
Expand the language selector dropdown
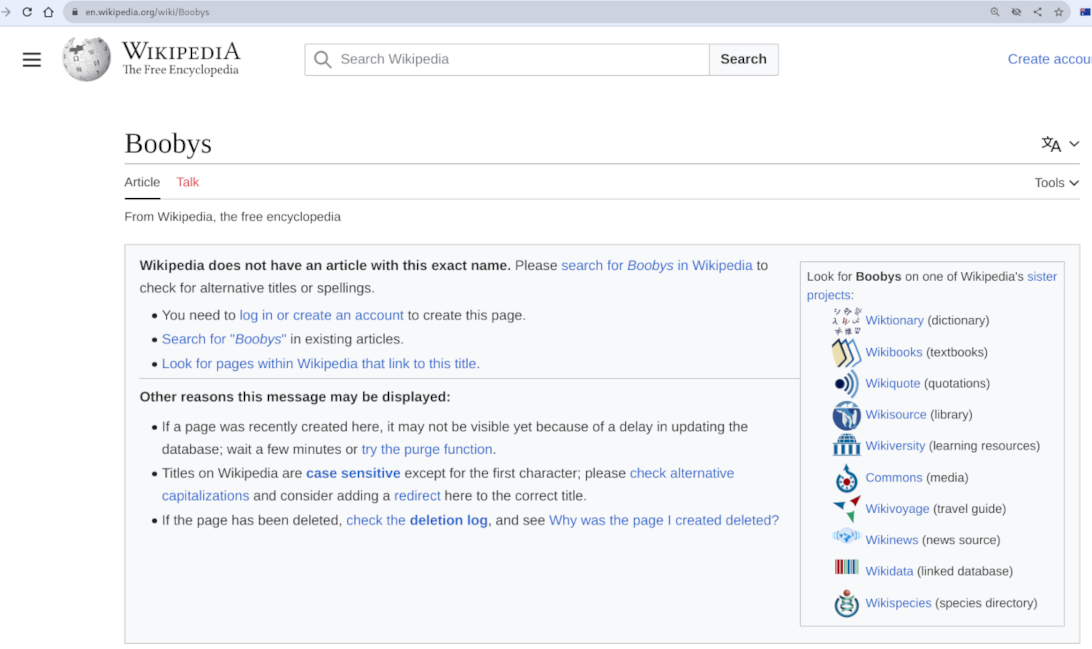(x=1060, y=144)
